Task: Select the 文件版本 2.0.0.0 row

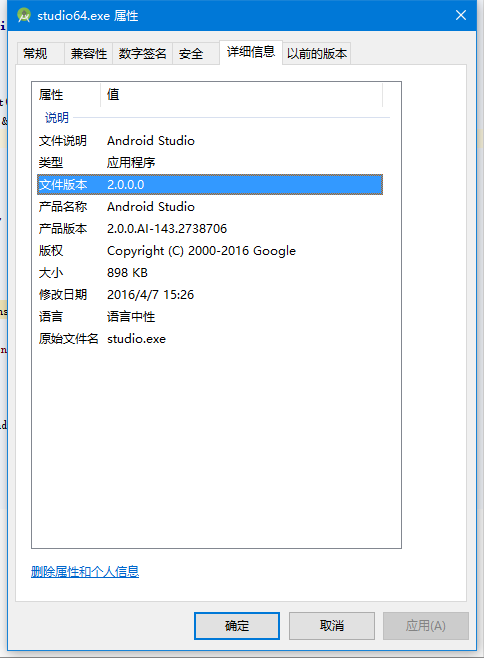Action: click(210, 185)
